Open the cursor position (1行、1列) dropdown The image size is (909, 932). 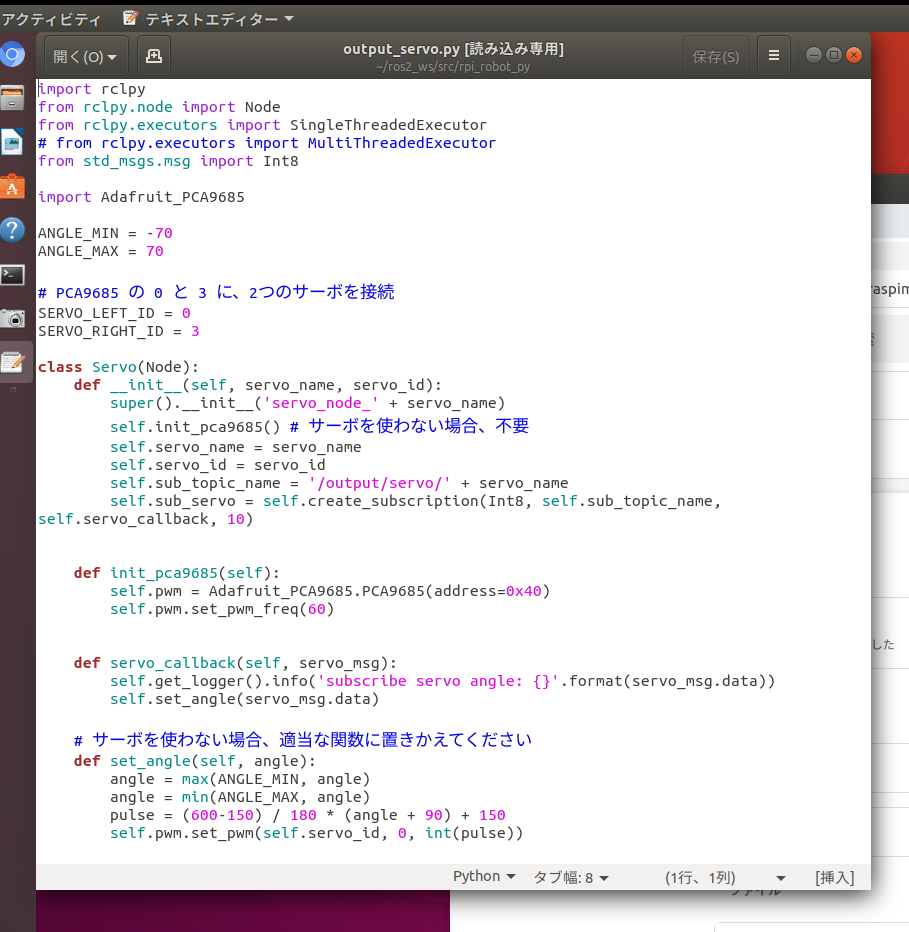(725, 877)
